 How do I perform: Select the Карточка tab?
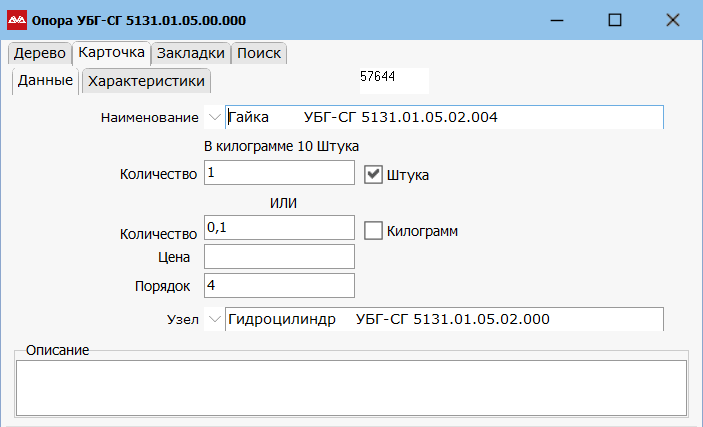pos(112,53)
